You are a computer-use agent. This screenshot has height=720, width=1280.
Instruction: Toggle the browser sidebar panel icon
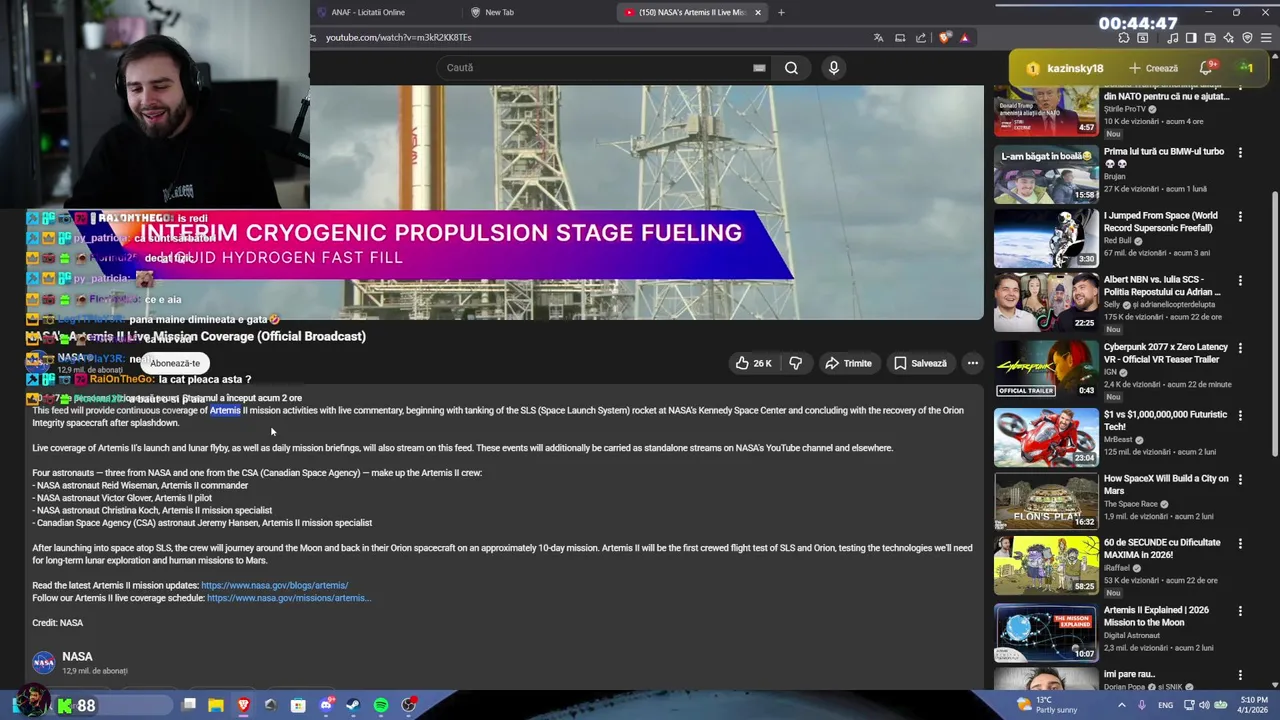[x=1190, y=38]
